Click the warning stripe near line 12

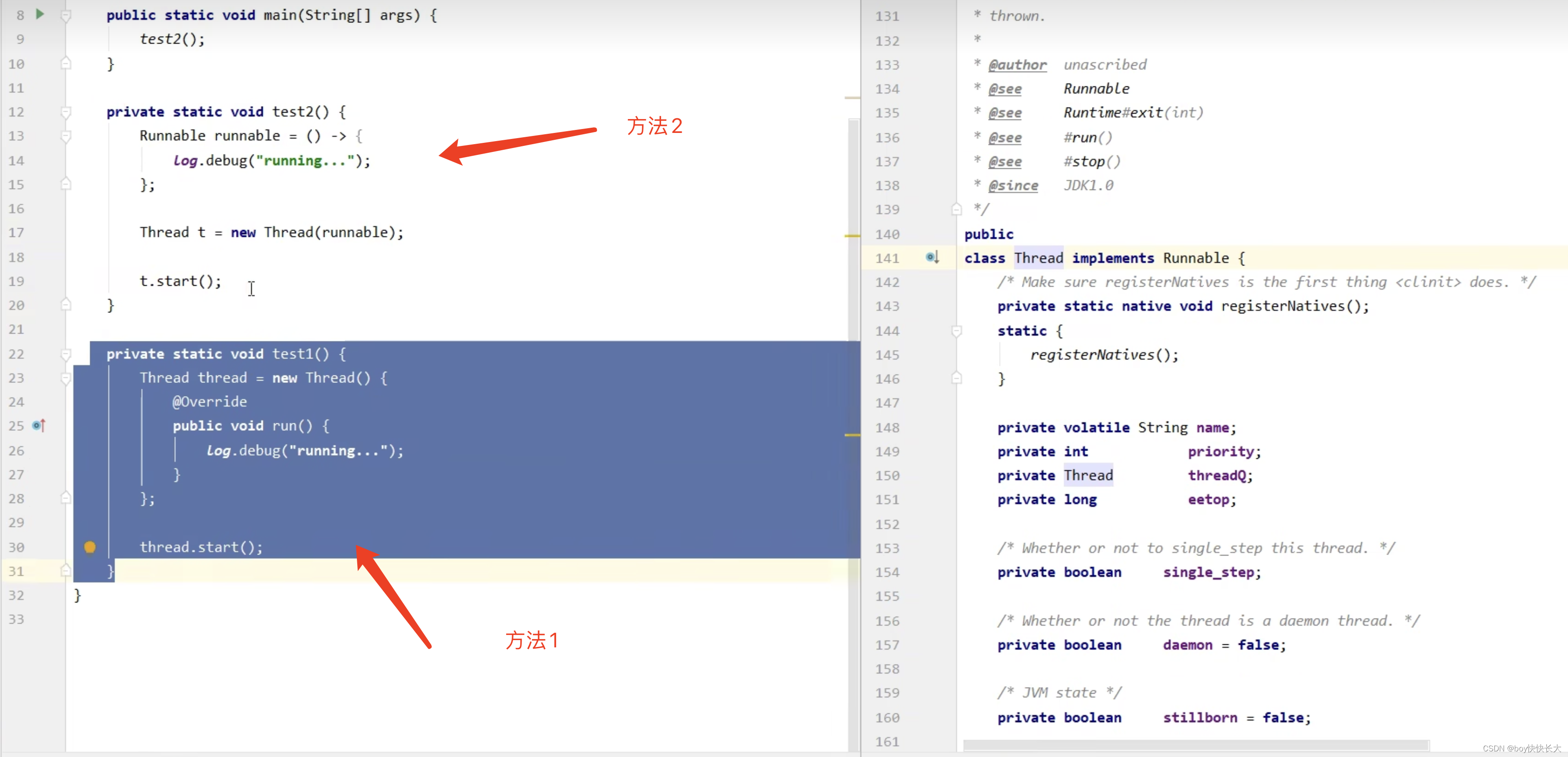click(x=852, y=98)
